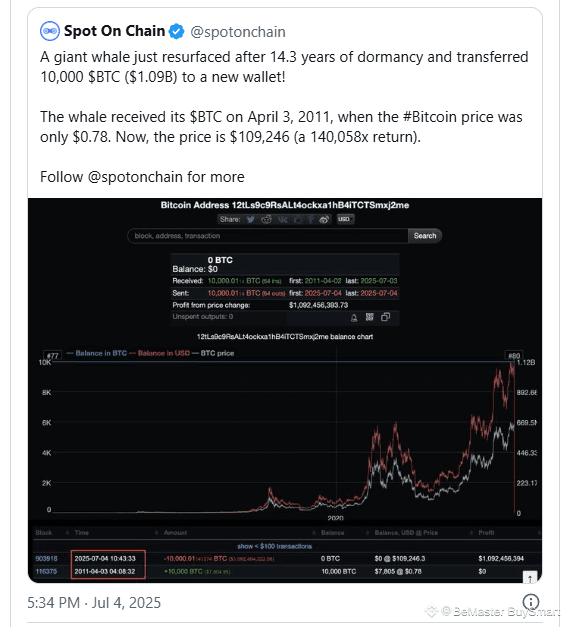Open the USD currency dropdown
The width and height of the screenshot is (568, 627).
[x=344, y=219]
